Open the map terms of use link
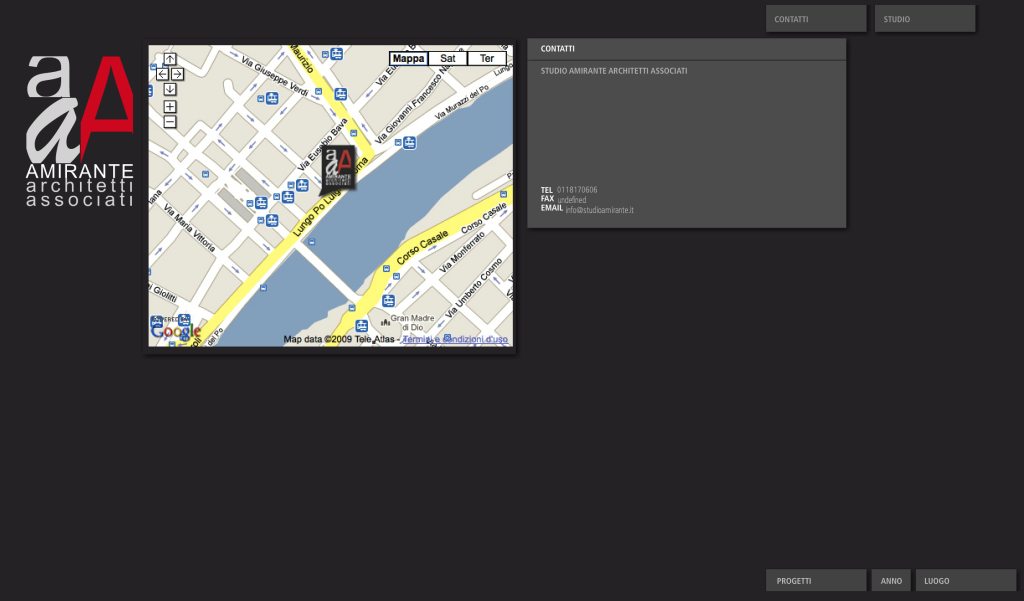The image size is (1024, 601). click(x=455, y=340)
